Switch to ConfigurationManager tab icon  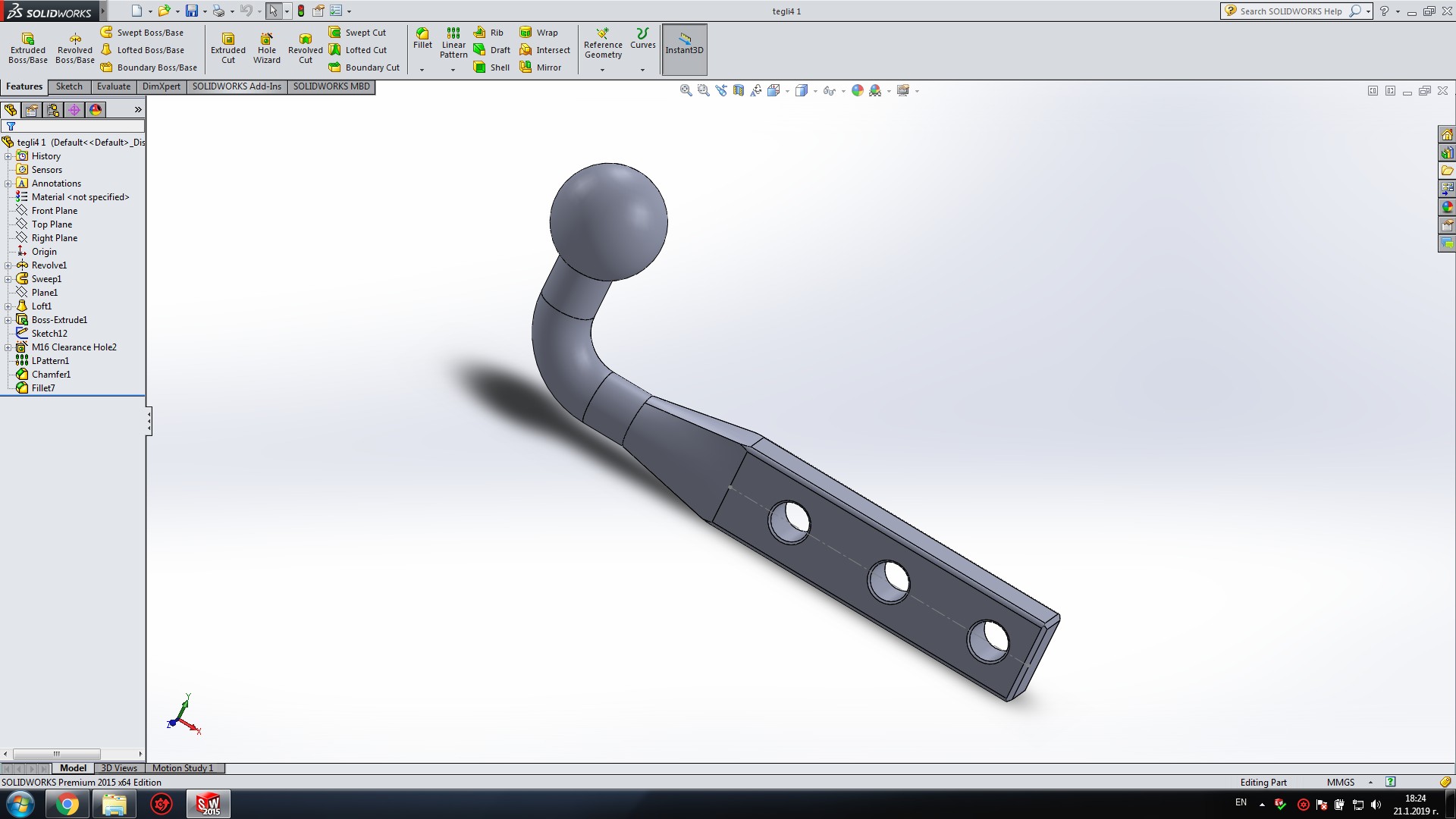[x=53, y=110]
